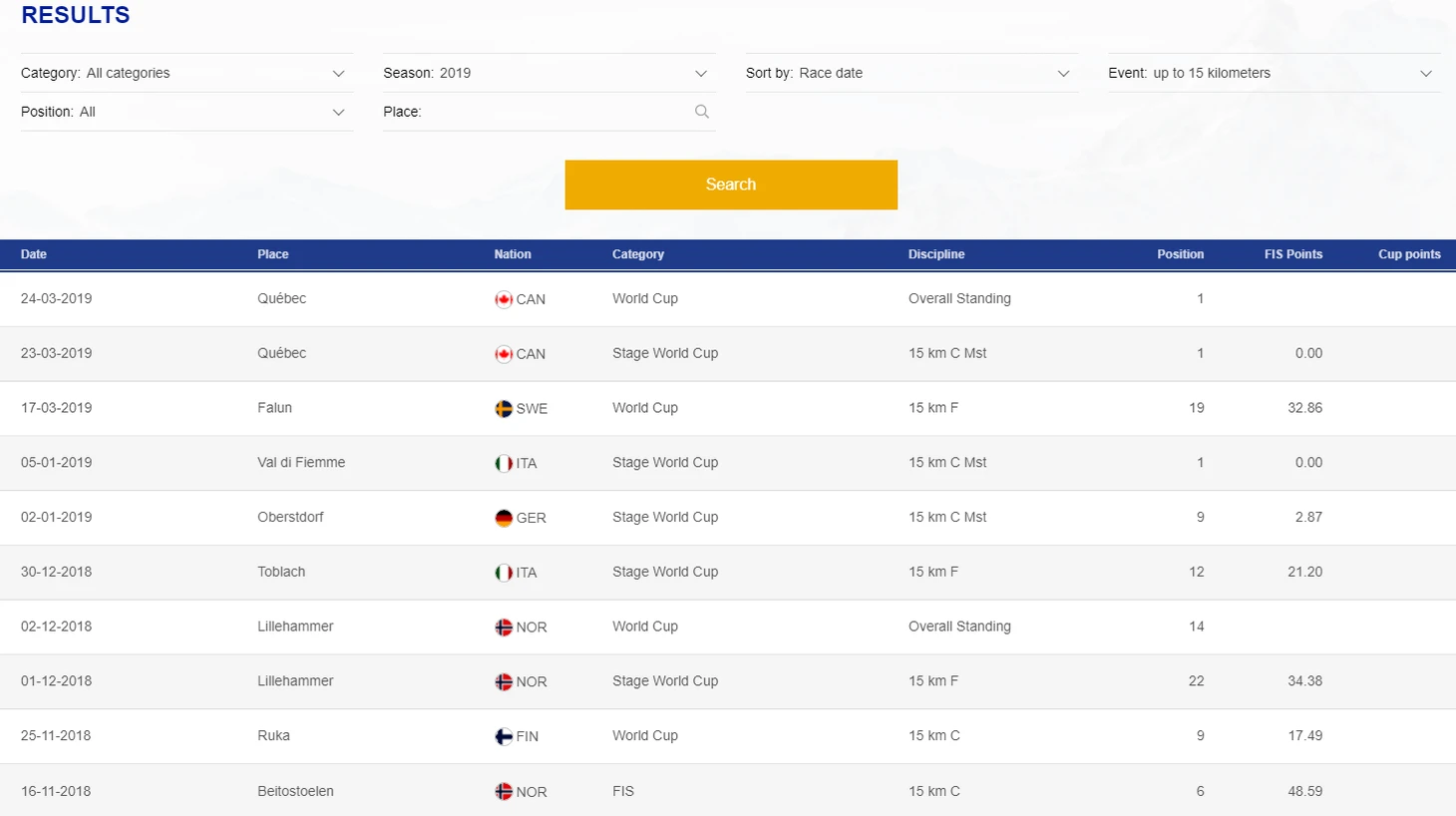The width and height of the screenshot is (1456, 816).
Task: Click the Norway flag in Beitostoelen row
Action: 504,792
